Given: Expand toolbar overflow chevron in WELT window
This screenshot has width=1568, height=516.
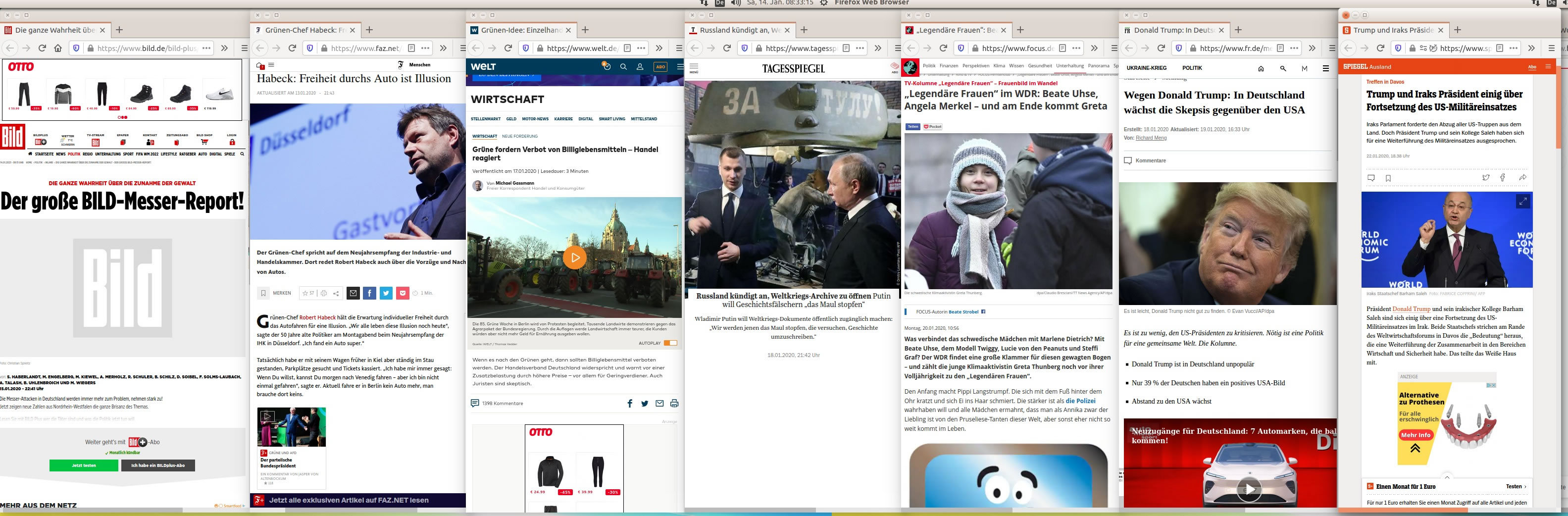Looking at the screenshot, I should click(659, 48).
